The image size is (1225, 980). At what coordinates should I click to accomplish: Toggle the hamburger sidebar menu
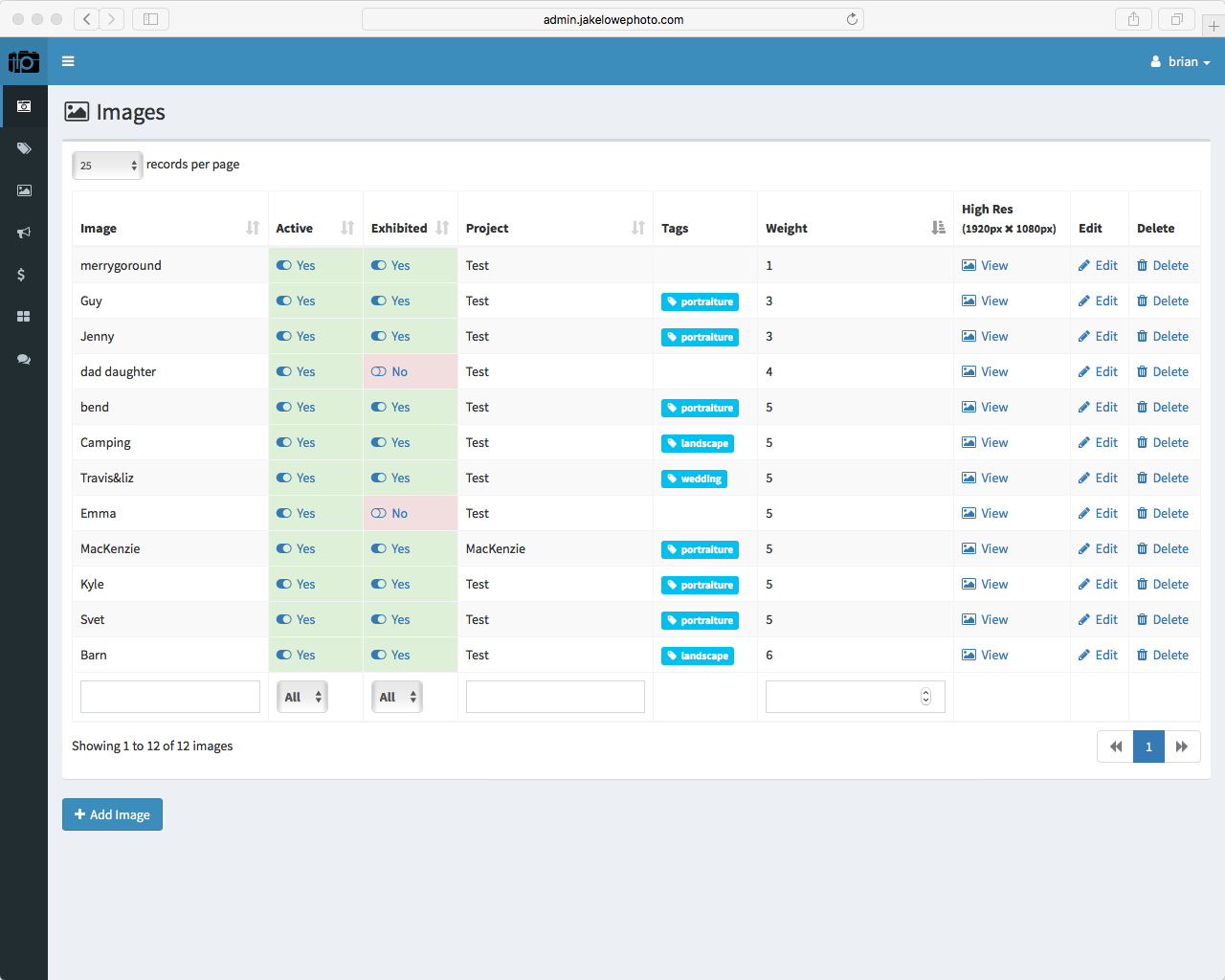68,61
